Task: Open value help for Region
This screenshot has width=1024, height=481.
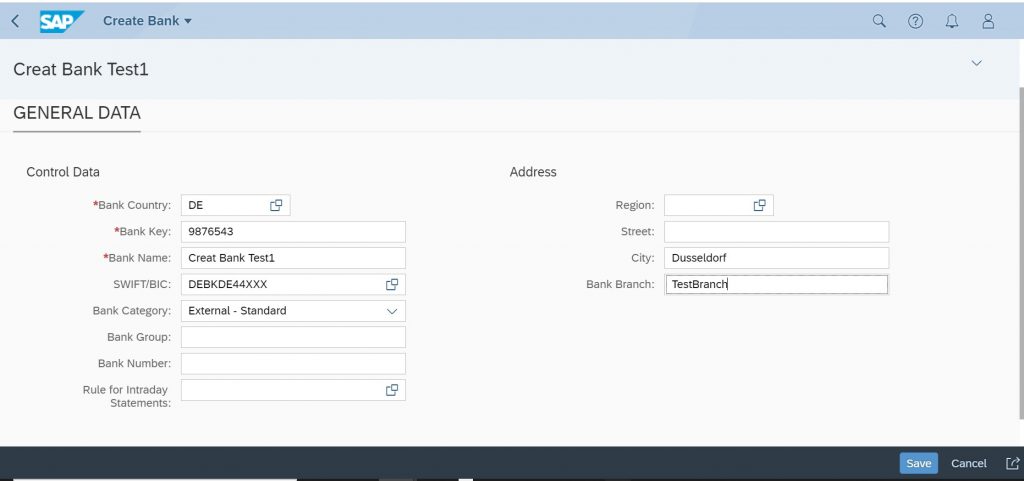Action: tap(760, 205)
